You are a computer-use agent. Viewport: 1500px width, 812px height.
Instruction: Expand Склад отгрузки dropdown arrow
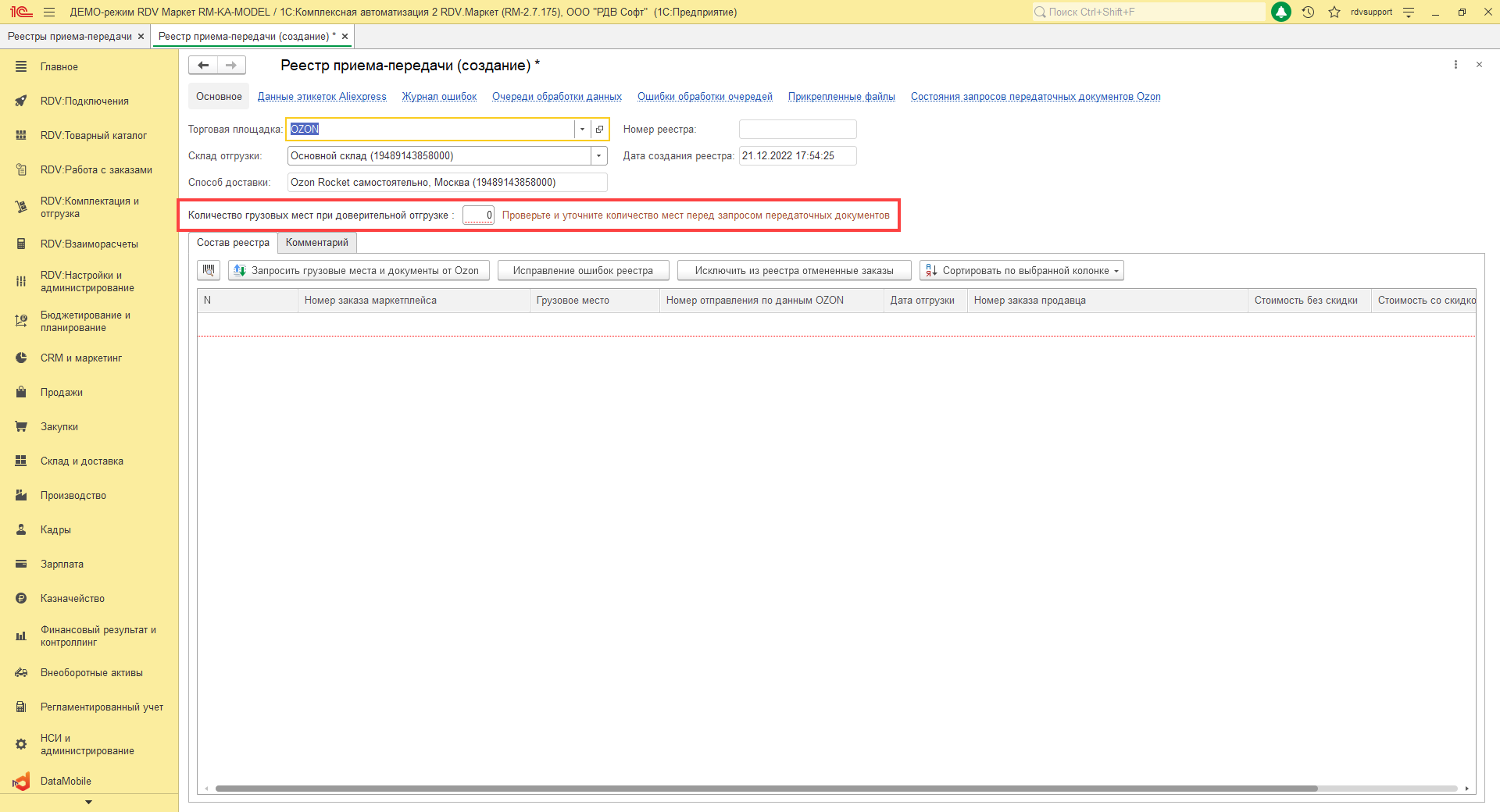598,156
